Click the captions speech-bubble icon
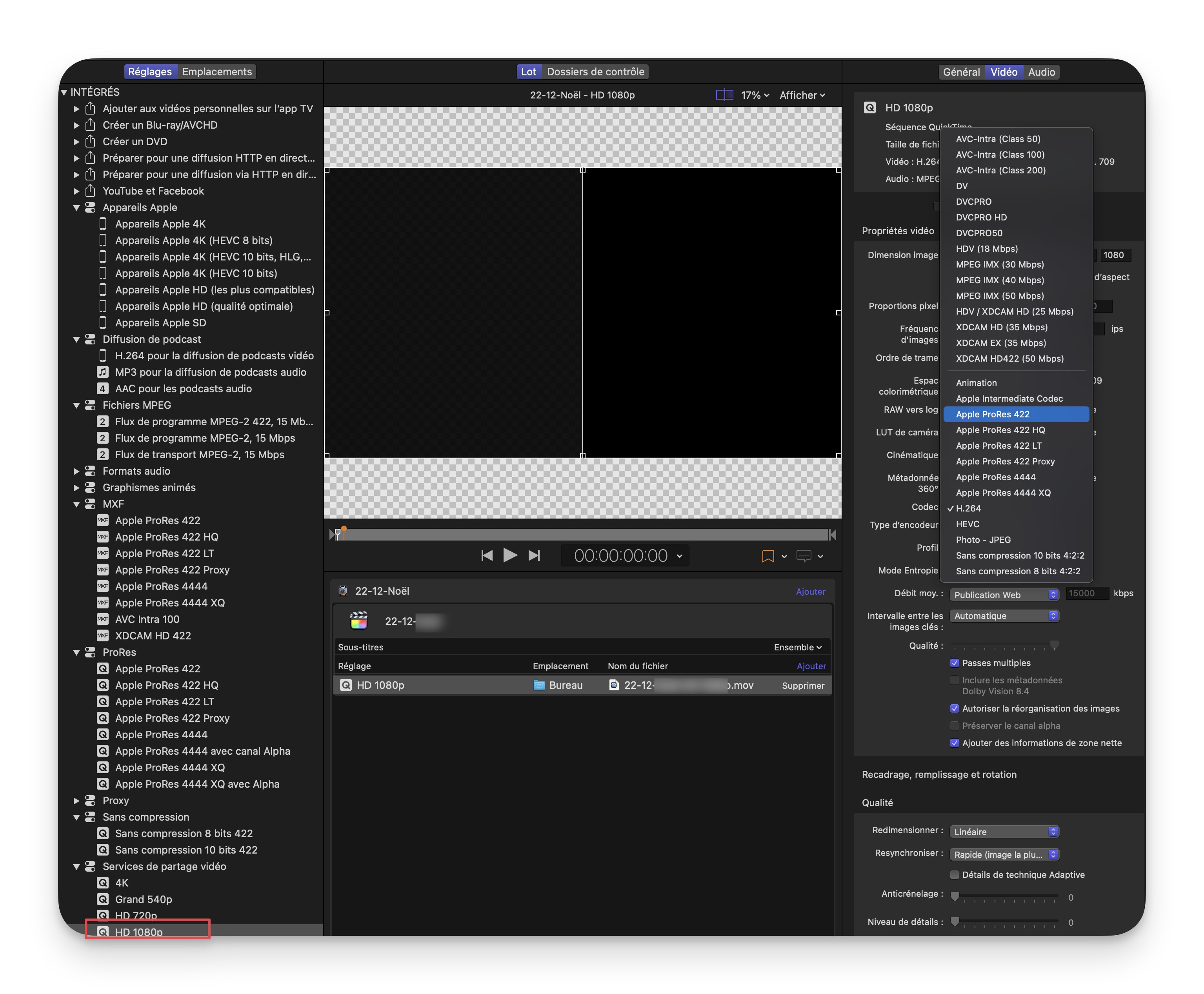The width and height of the screenshot is (1204, 994). 804,556
